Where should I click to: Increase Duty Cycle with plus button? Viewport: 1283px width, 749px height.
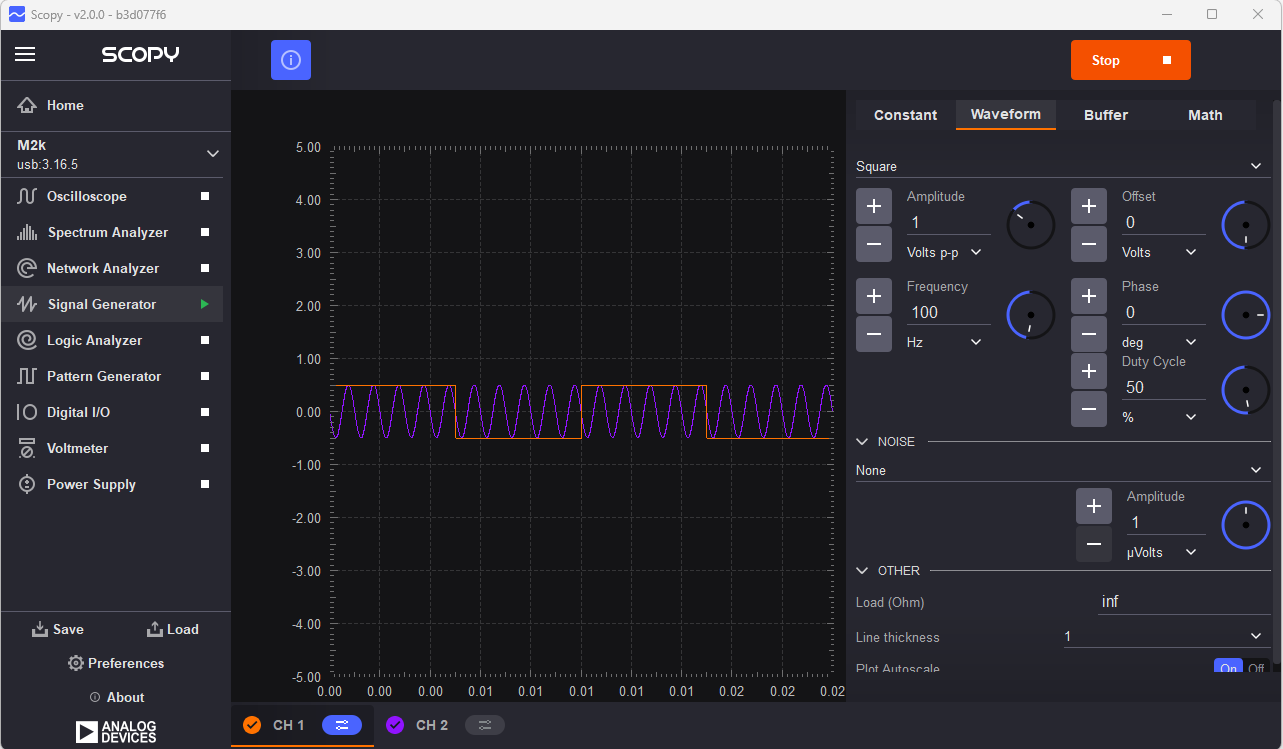pyautogui.click(x=1089, y=371)
